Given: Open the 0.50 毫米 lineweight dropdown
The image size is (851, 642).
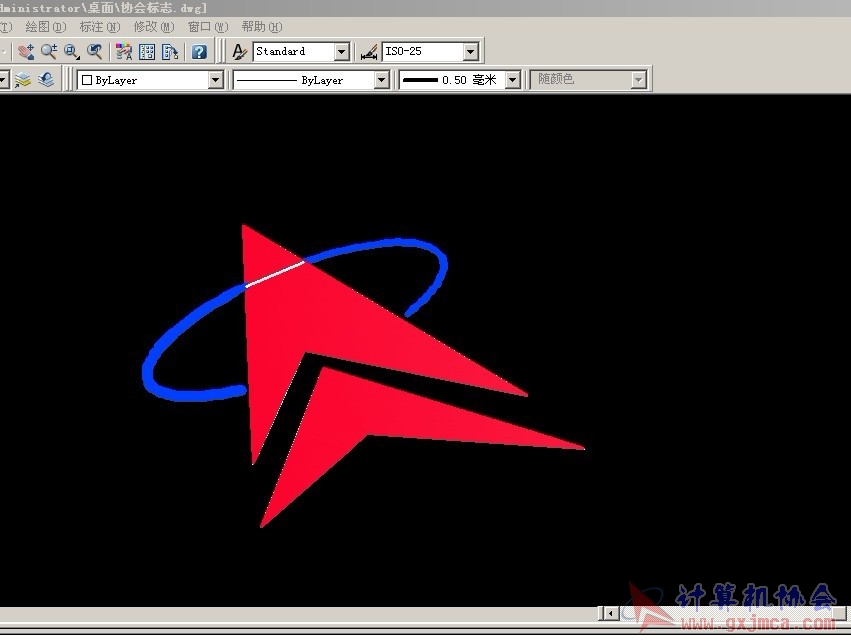Looking at the screenshot, I should [513, 80].
